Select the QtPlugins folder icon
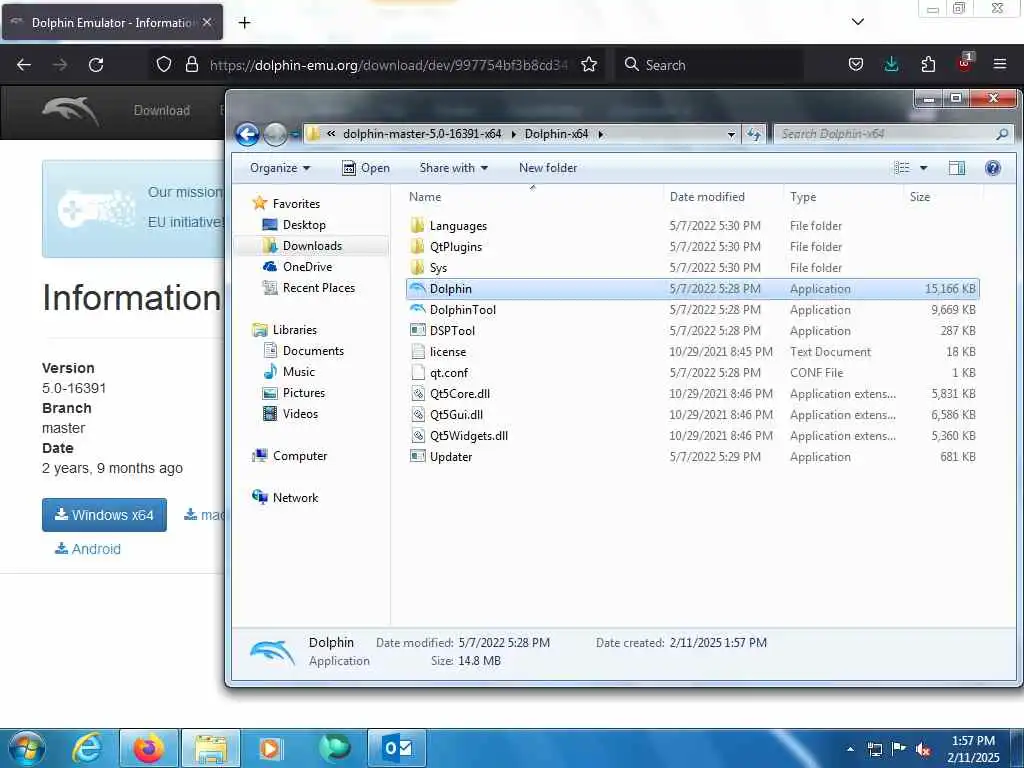1024x768 pixels. [417, 246]
